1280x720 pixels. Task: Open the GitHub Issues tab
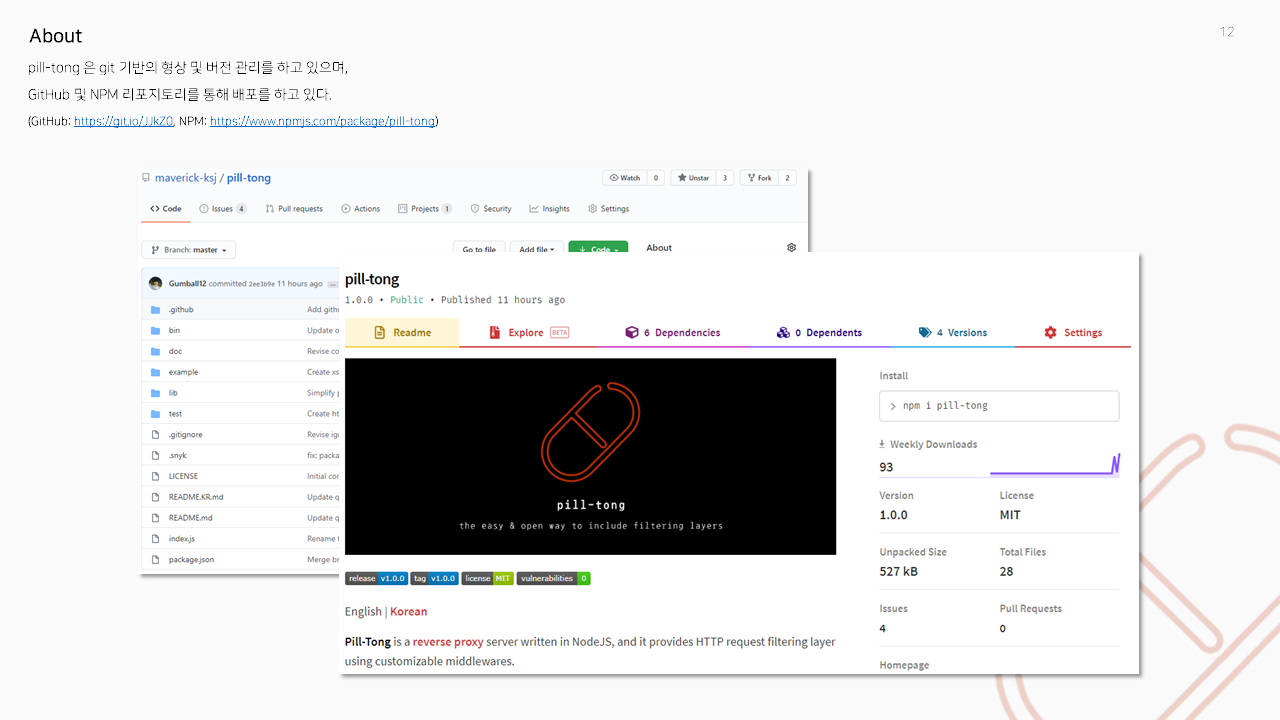(222, 209)
